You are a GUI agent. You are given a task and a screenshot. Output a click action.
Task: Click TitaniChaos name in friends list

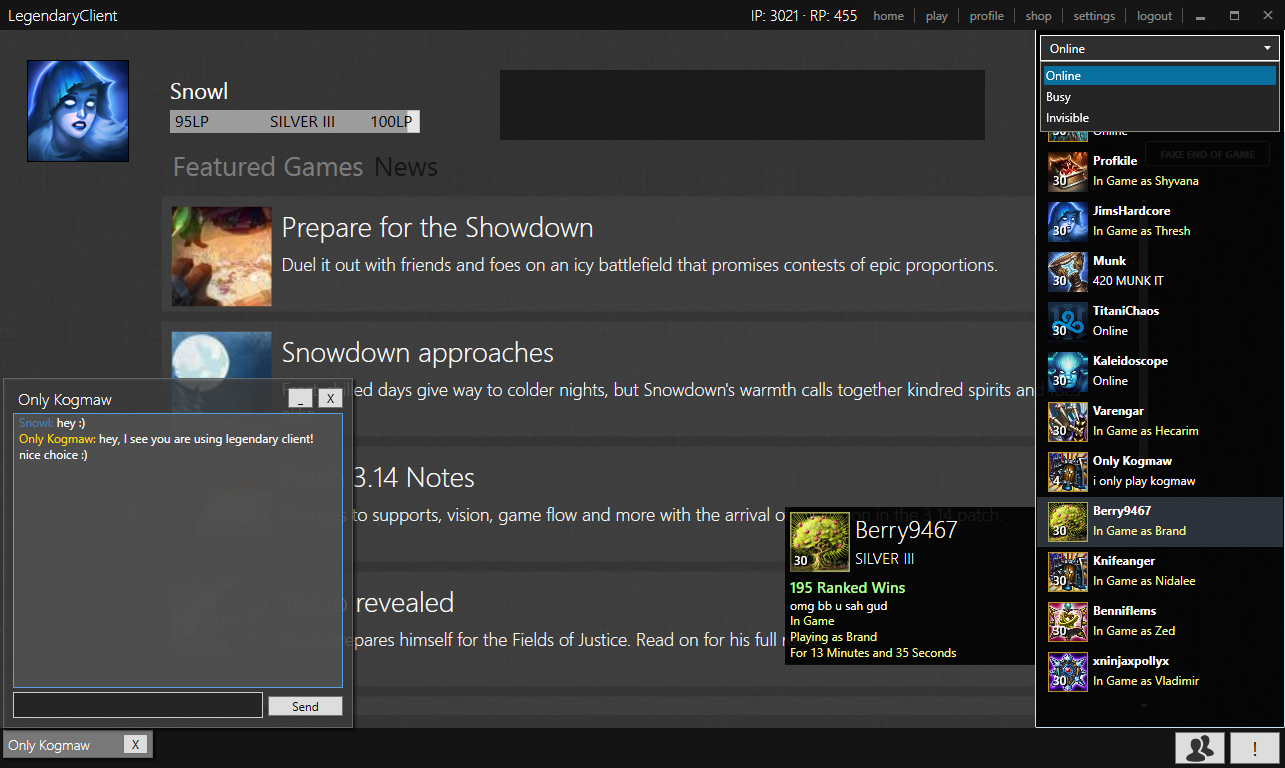[x=1125, y=311]
